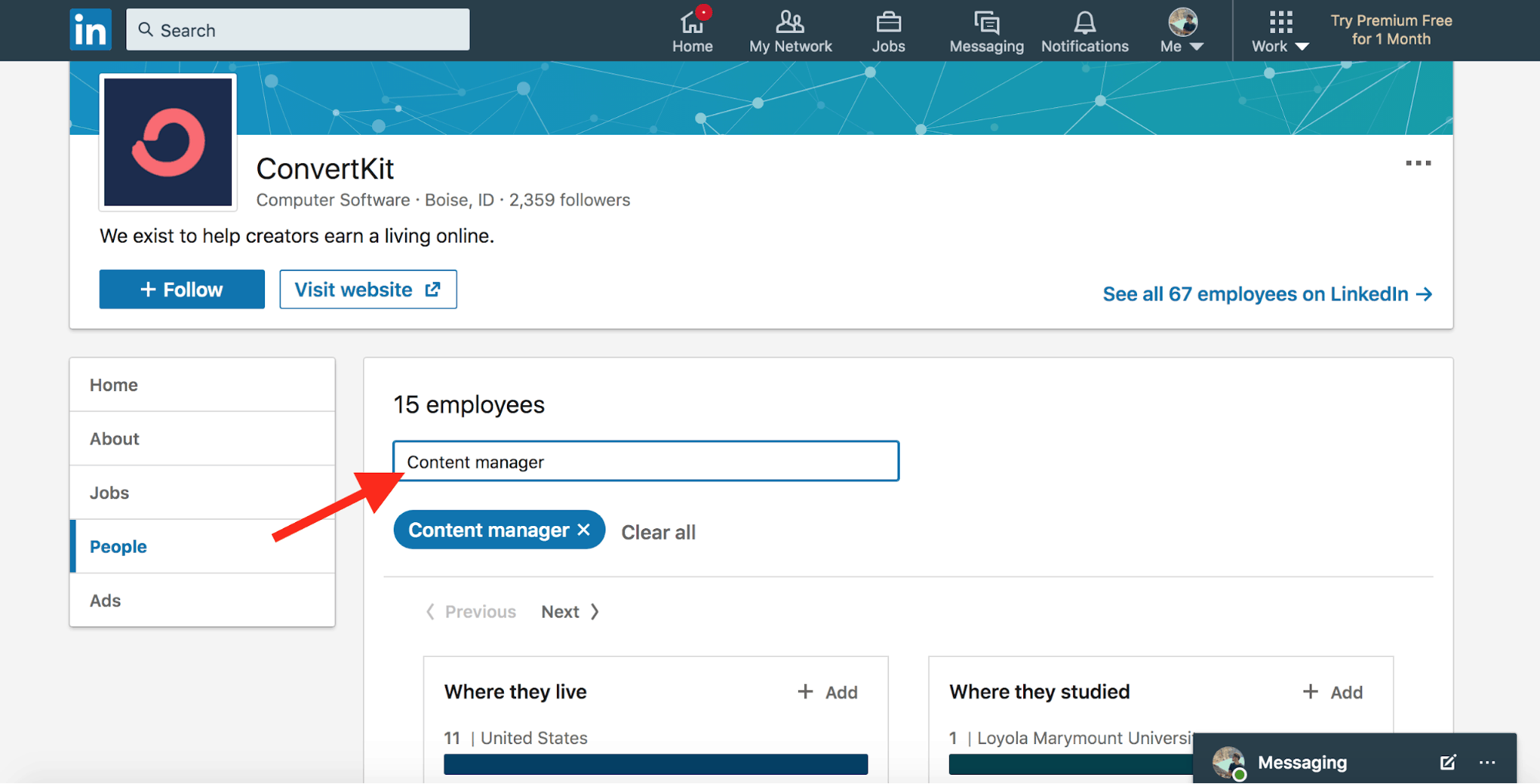Click the ConvertKit company logo thumbnail
1540x784 pixels.
pos(168,142)
